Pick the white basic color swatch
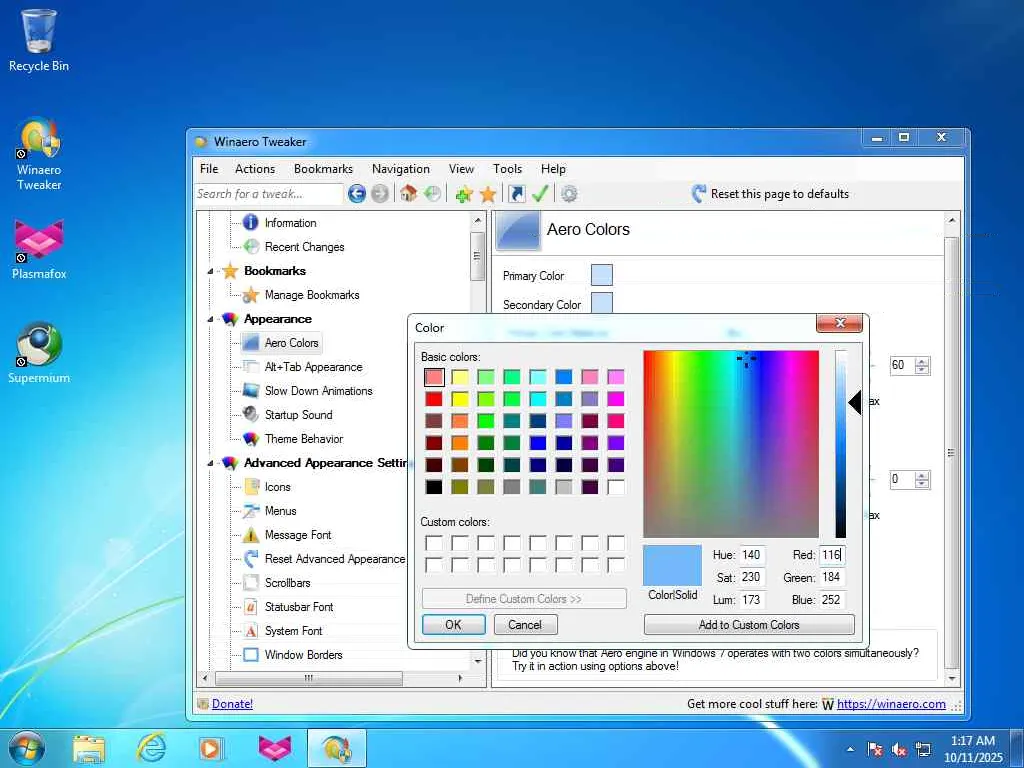 coord(616,487)
